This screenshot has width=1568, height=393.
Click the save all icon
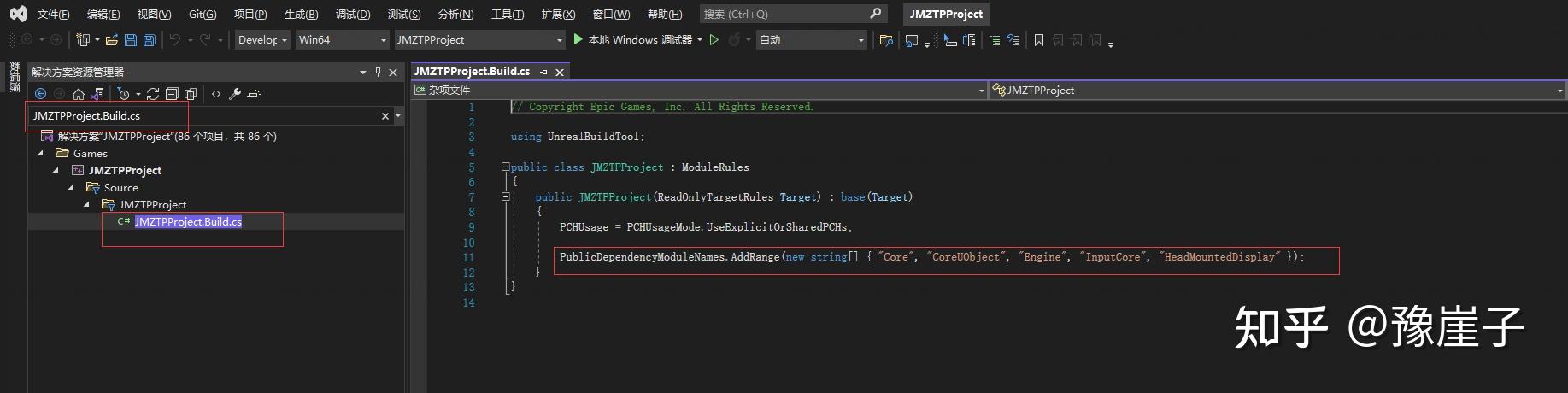point(150,39)
